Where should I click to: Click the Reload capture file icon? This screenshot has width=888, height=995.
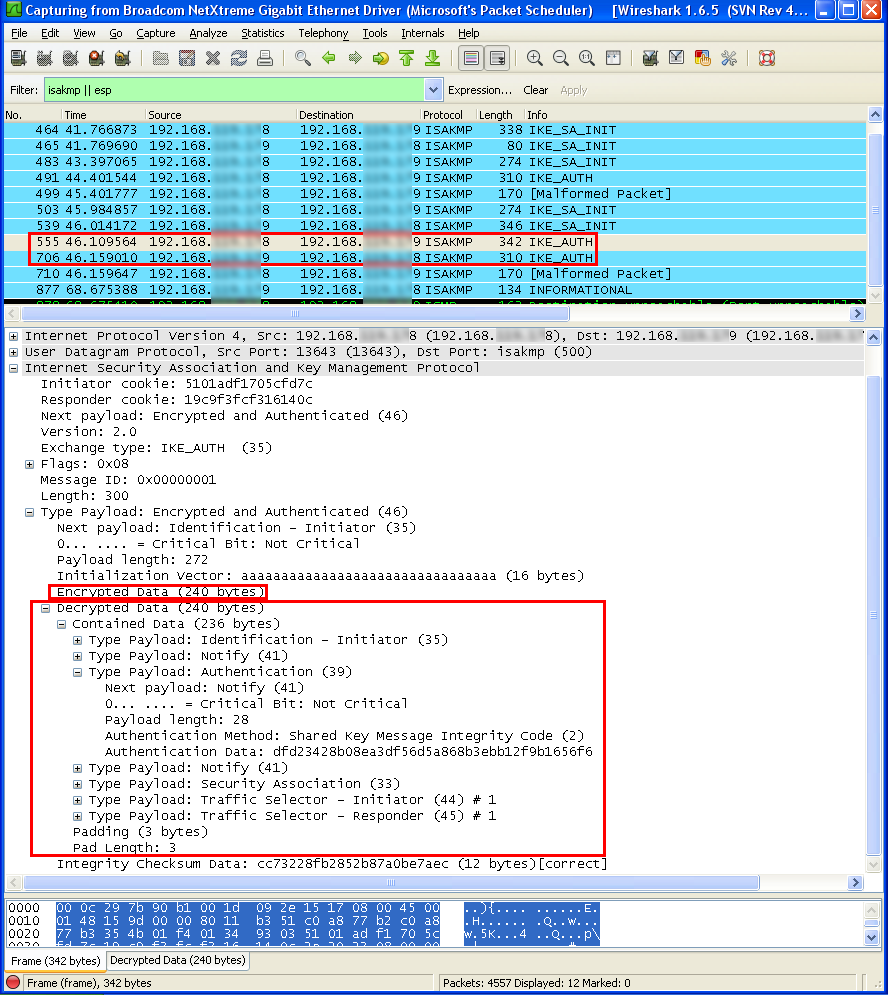point(239,58)
